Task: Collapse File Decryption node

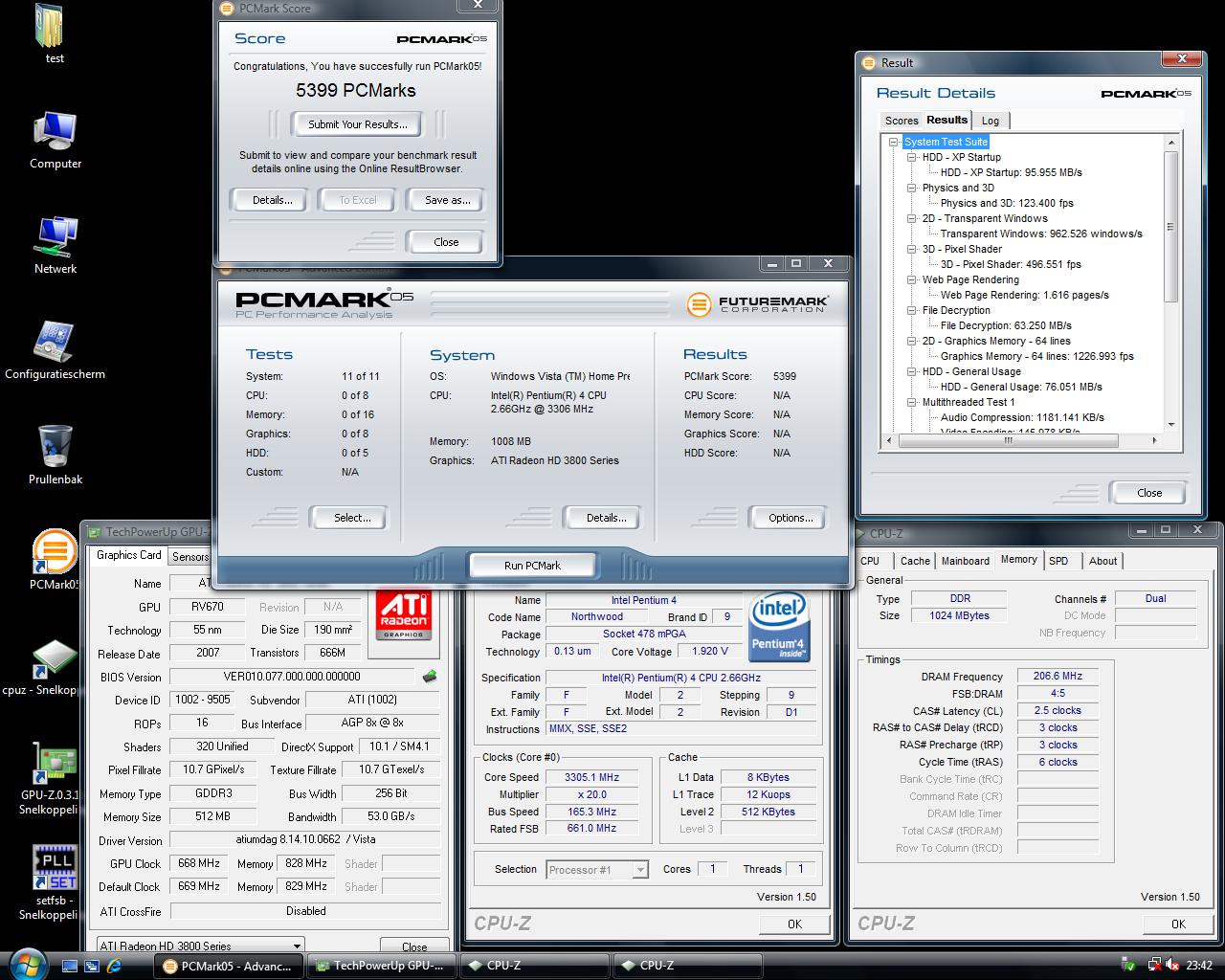Action: coord(912,310)
